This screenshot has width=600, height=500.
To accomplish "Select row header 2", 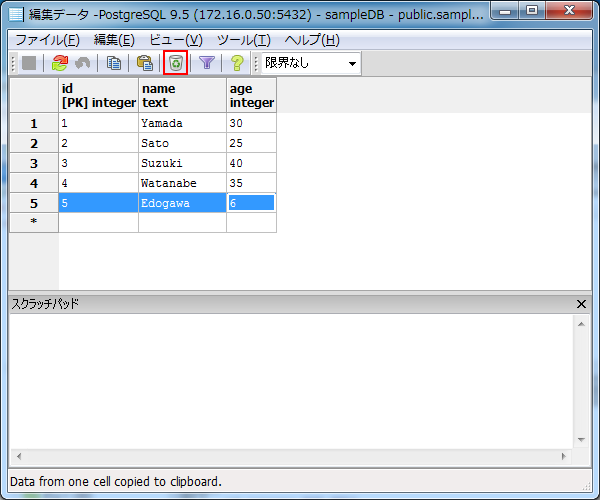I will pyautogui.click(x=34, y=143).
